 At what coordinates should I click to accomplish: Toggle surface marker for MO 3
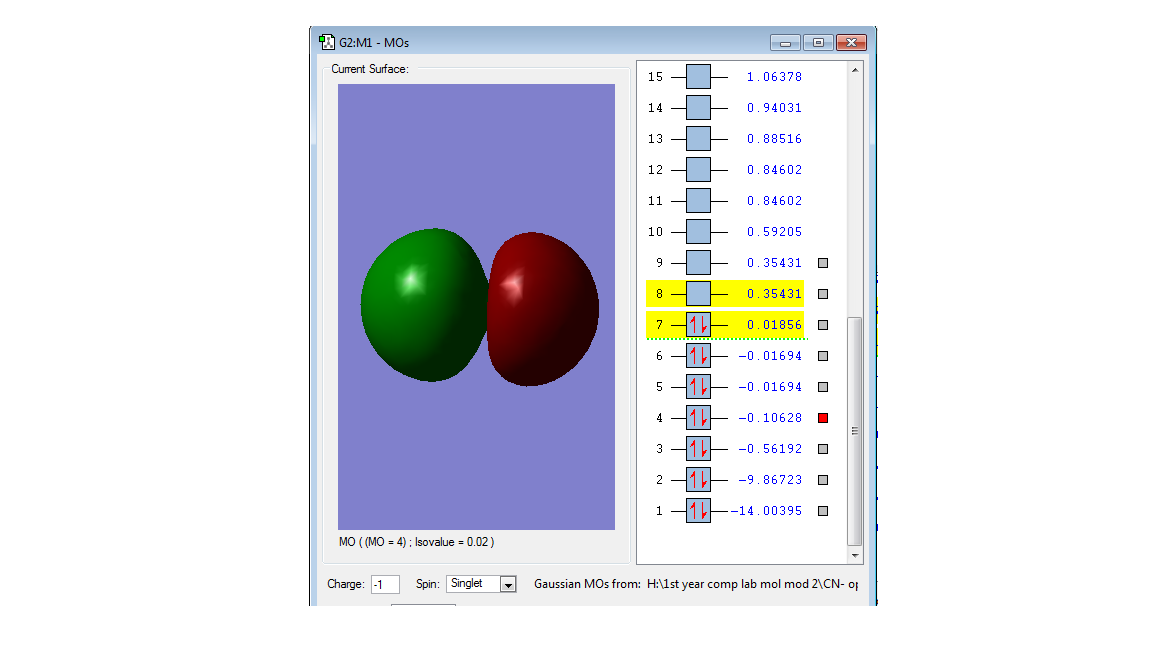823,449
